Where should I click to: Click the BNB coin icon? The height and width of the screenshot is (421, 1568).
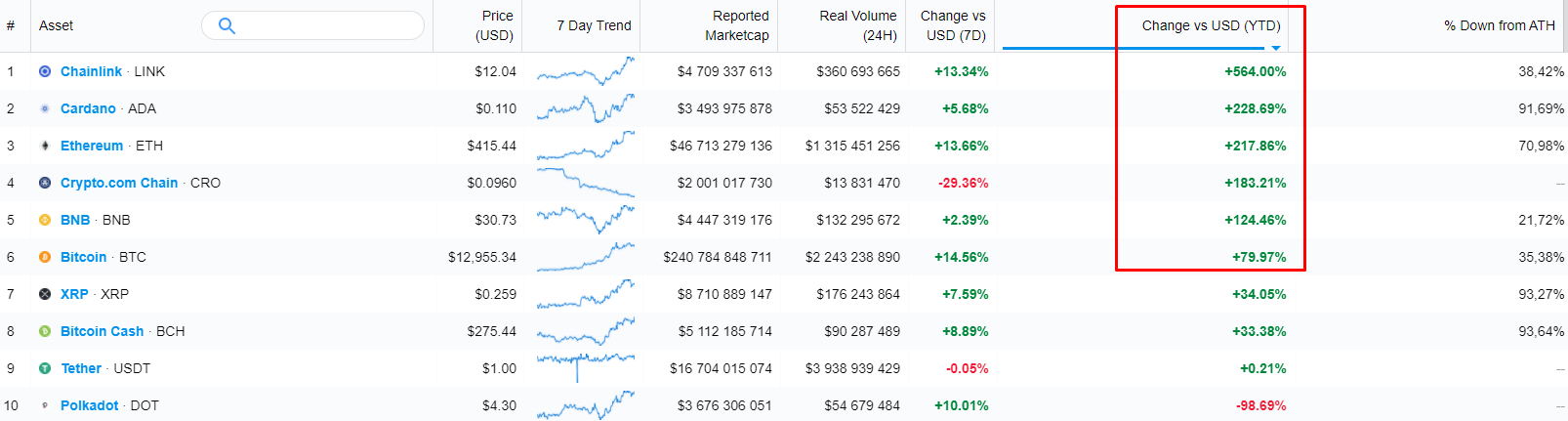tap(45, 220)
